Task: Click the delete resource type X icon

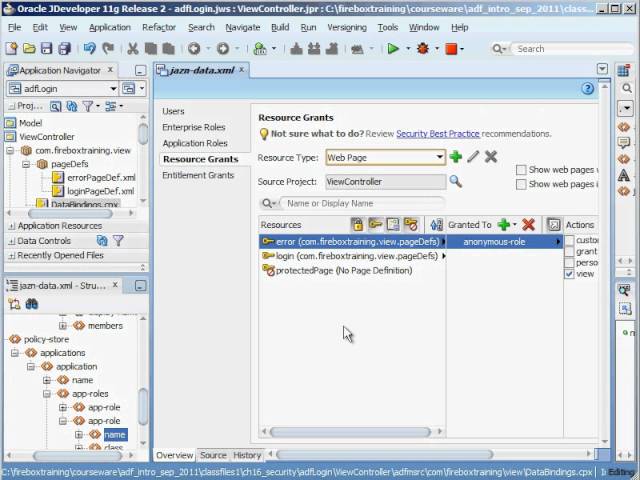Action: point(491,157)
